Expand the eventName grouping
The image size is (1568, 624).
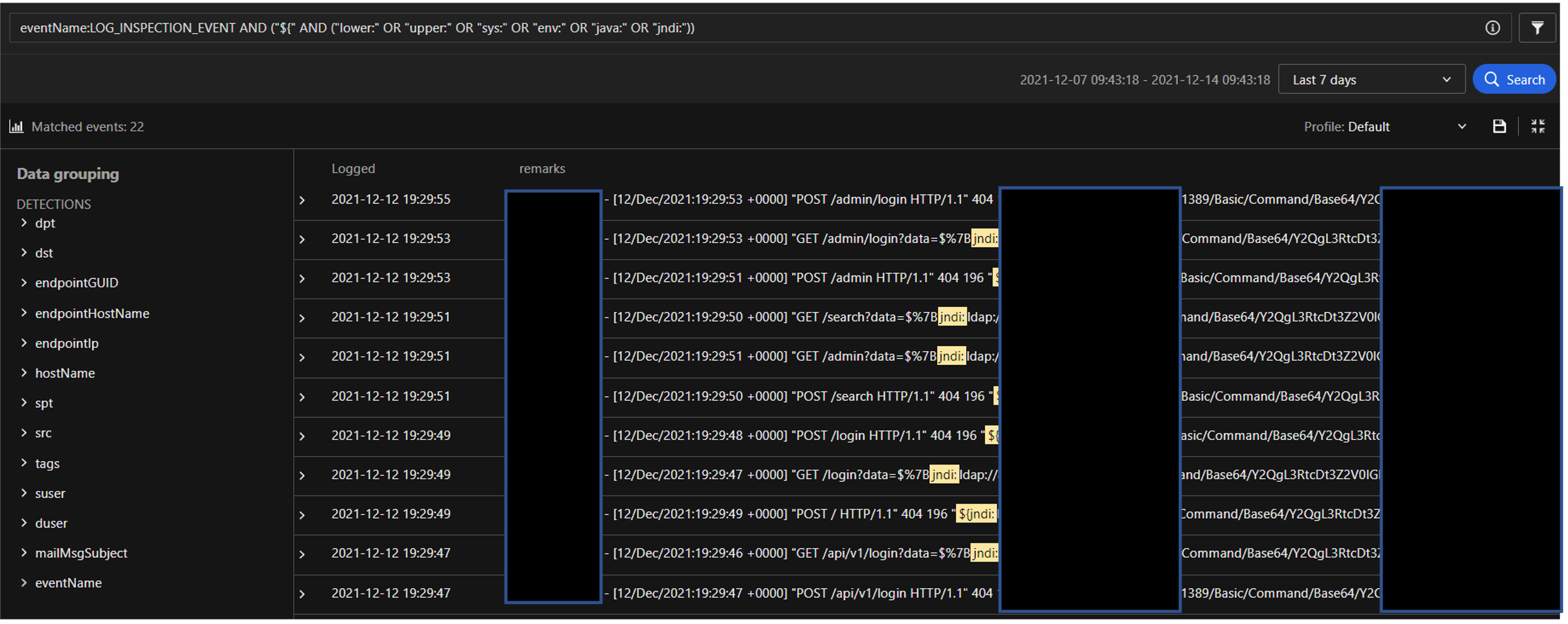click(24, 582)
